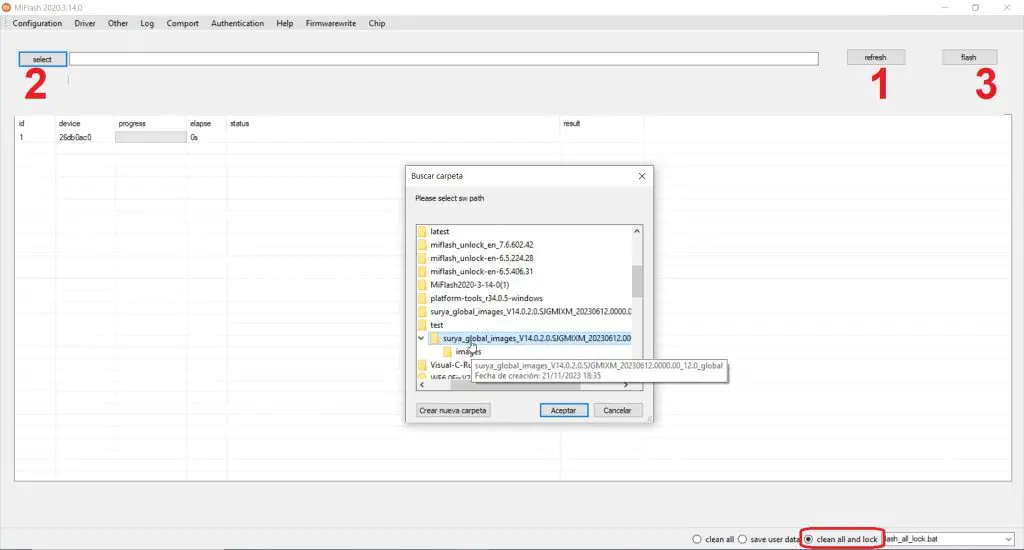Image resolution: width=1024 pixels, height=550 pixels.
Task: Click Cancelar in the folder dialog
Action: tap(617, 410)
